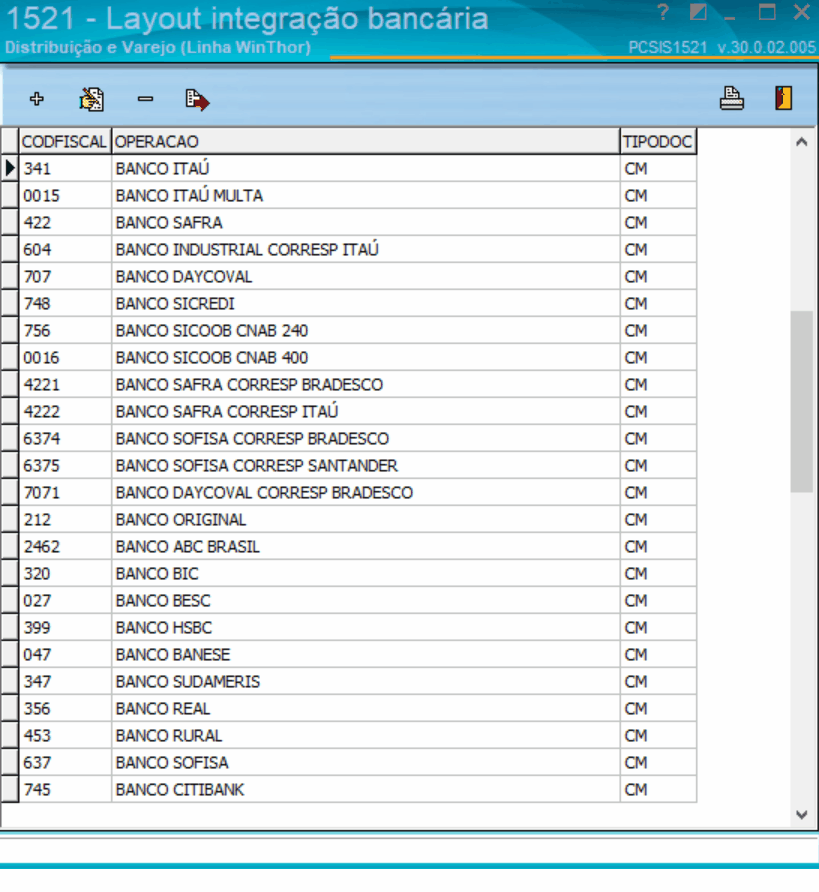Click the scrollbar down arrow

coord(802,815)
